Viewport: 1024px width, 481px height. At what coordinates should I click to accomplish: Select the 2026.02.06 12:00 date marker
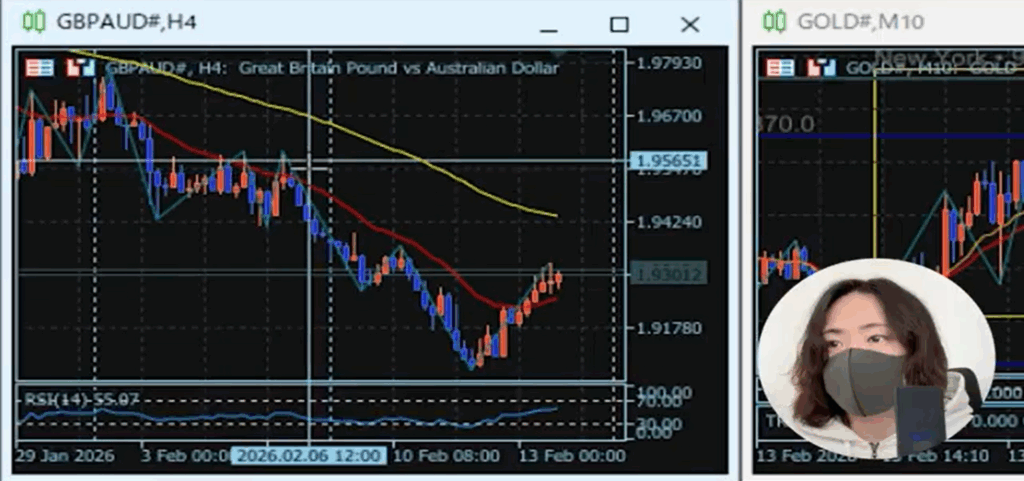(x=308, y=456)
